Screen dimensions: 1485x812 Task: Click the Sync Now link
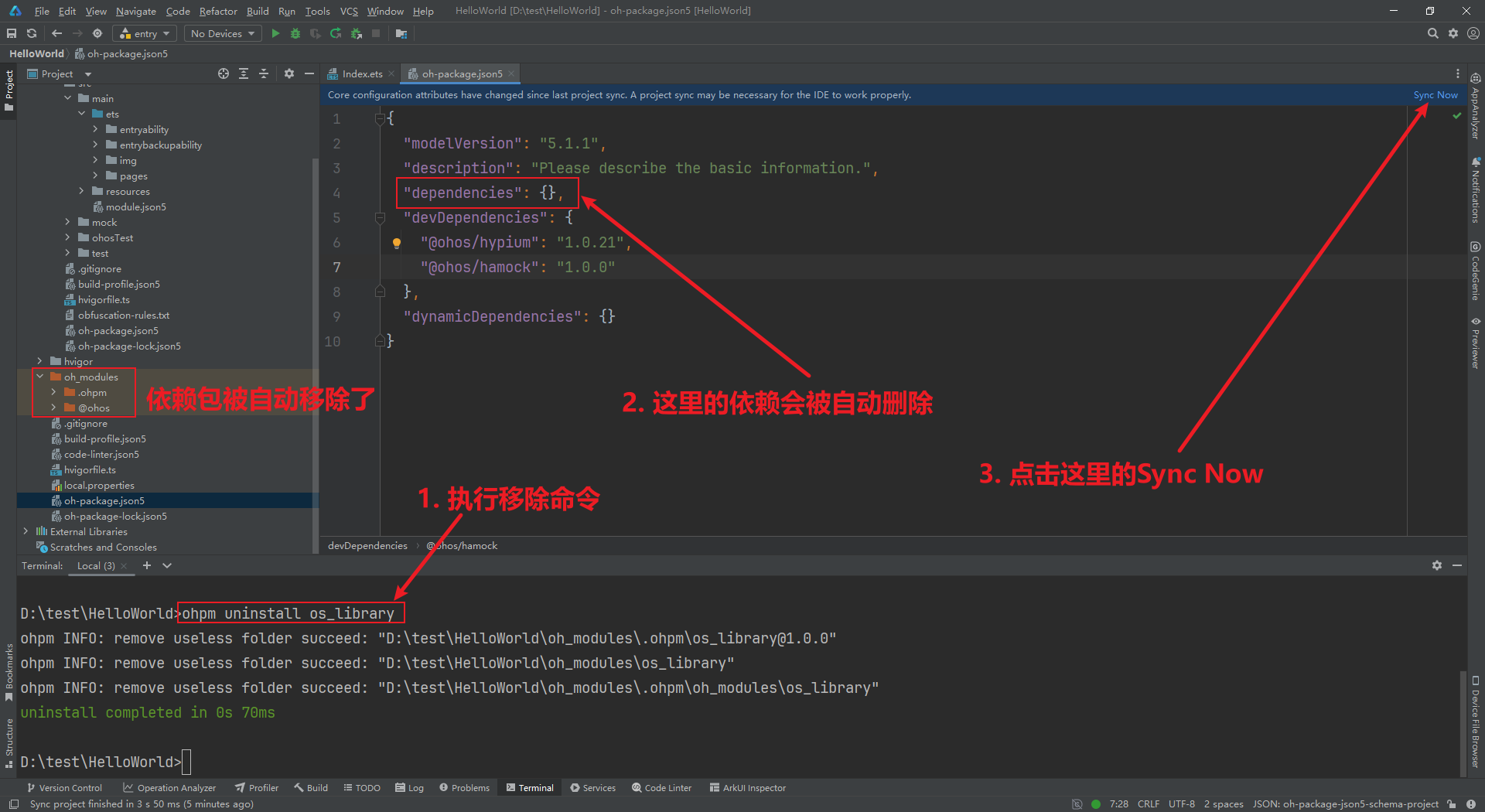click(x=1435, y=94)
